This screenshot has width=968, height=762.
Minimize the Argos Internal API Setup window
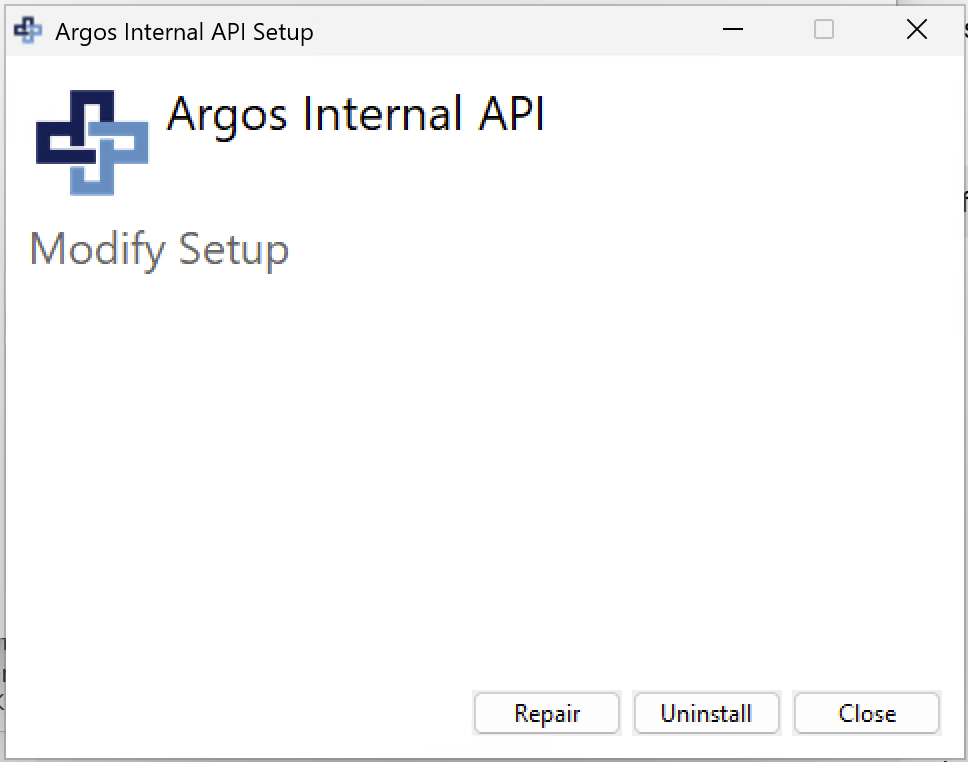732,29
